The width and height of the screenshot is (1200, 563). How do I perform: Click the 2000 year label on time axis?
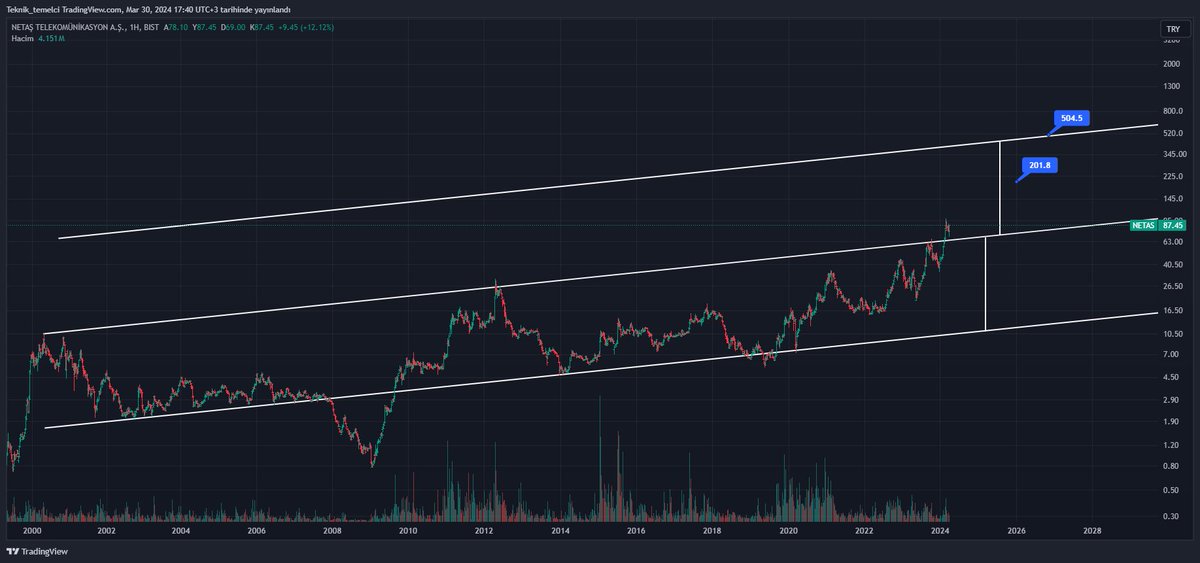[31, 531]
